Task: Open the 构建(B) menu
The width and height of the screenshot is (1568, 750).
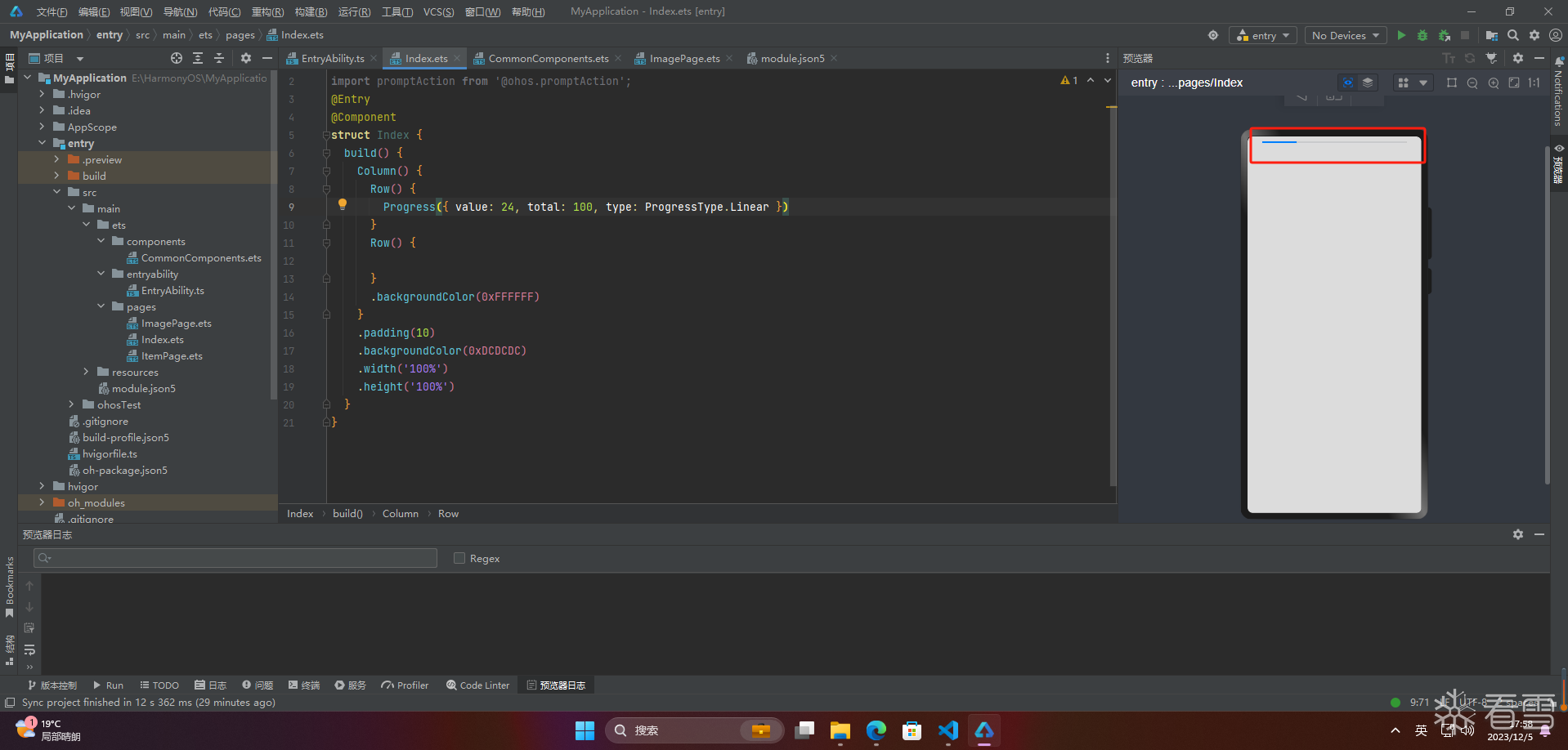Action: (311, 11)
